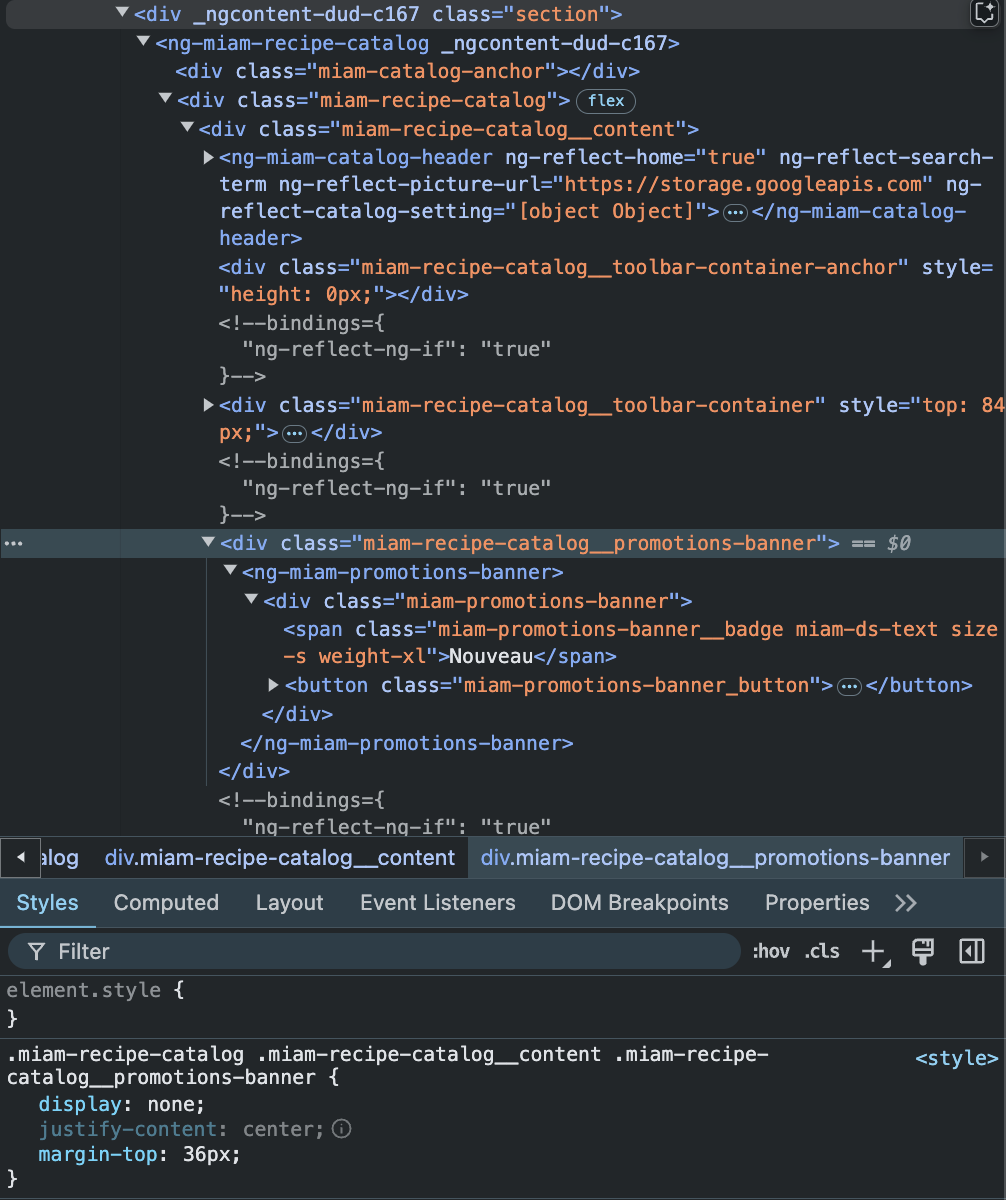Click the ellipsis inside ng-miam-catalog-header tag

tap(735, 213)
